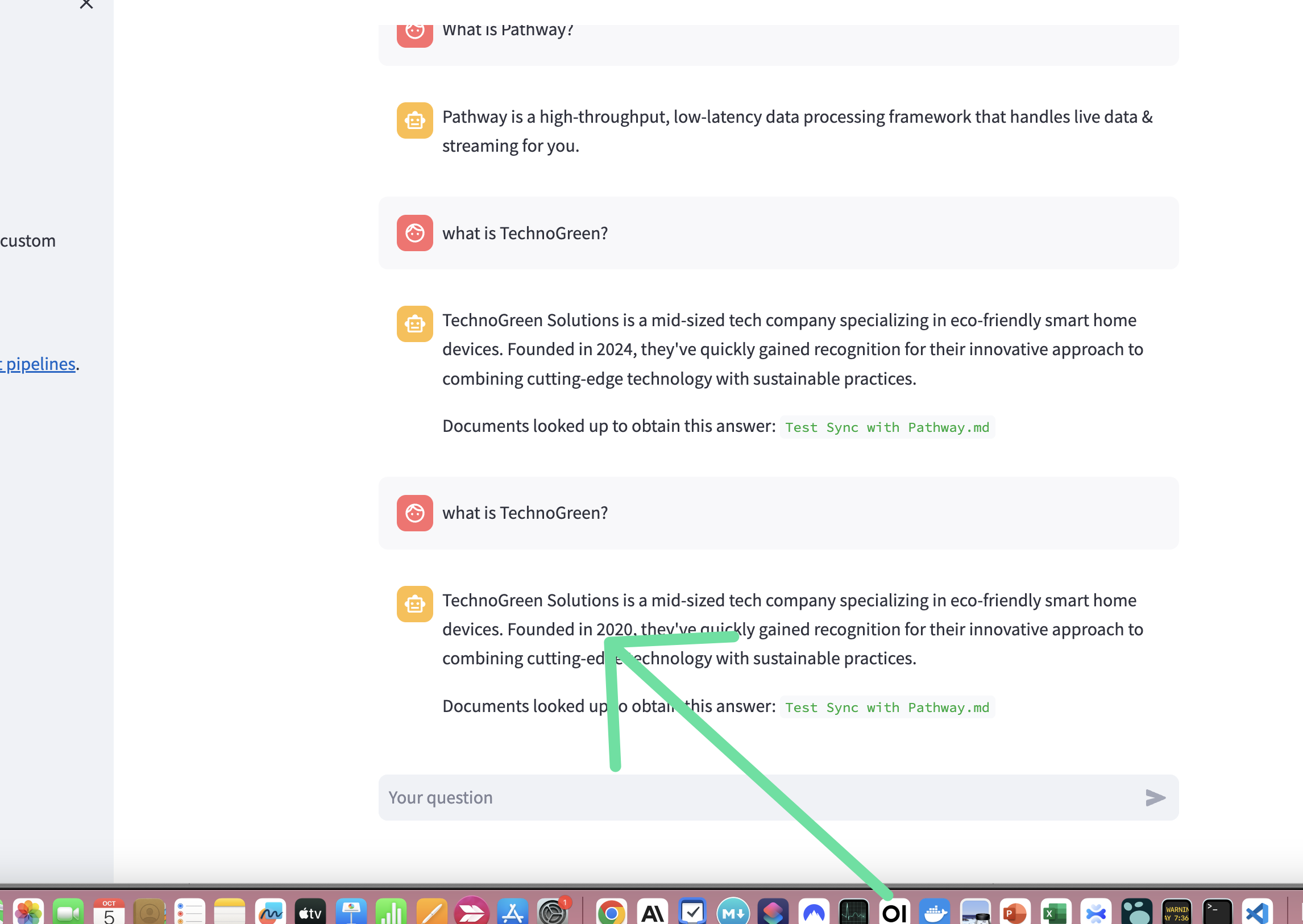Click the send message arrow icon

(1155, 797)
